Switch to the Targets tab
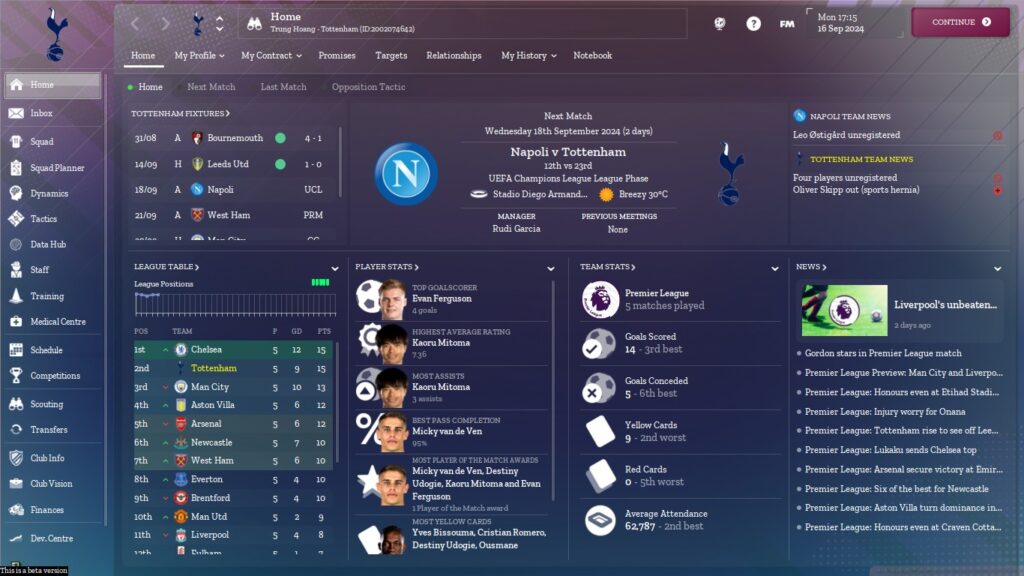Image resolution: width=1024 pixels, height=576 pixels. coord(391,56)
